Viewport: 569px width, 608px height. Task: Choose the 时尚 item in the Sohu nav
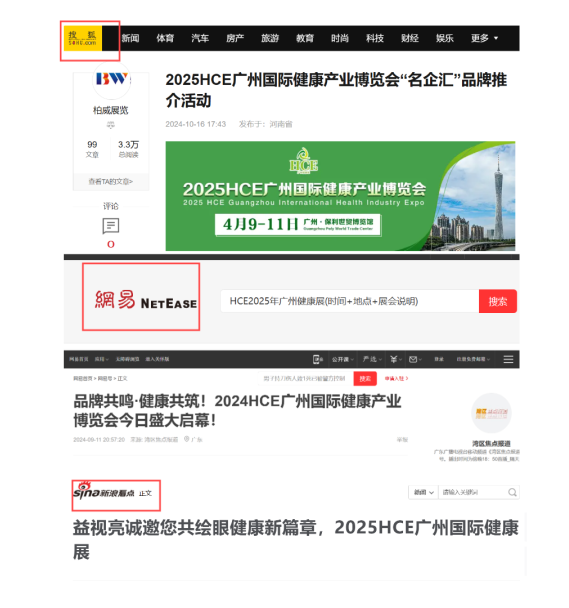point(340,38)
